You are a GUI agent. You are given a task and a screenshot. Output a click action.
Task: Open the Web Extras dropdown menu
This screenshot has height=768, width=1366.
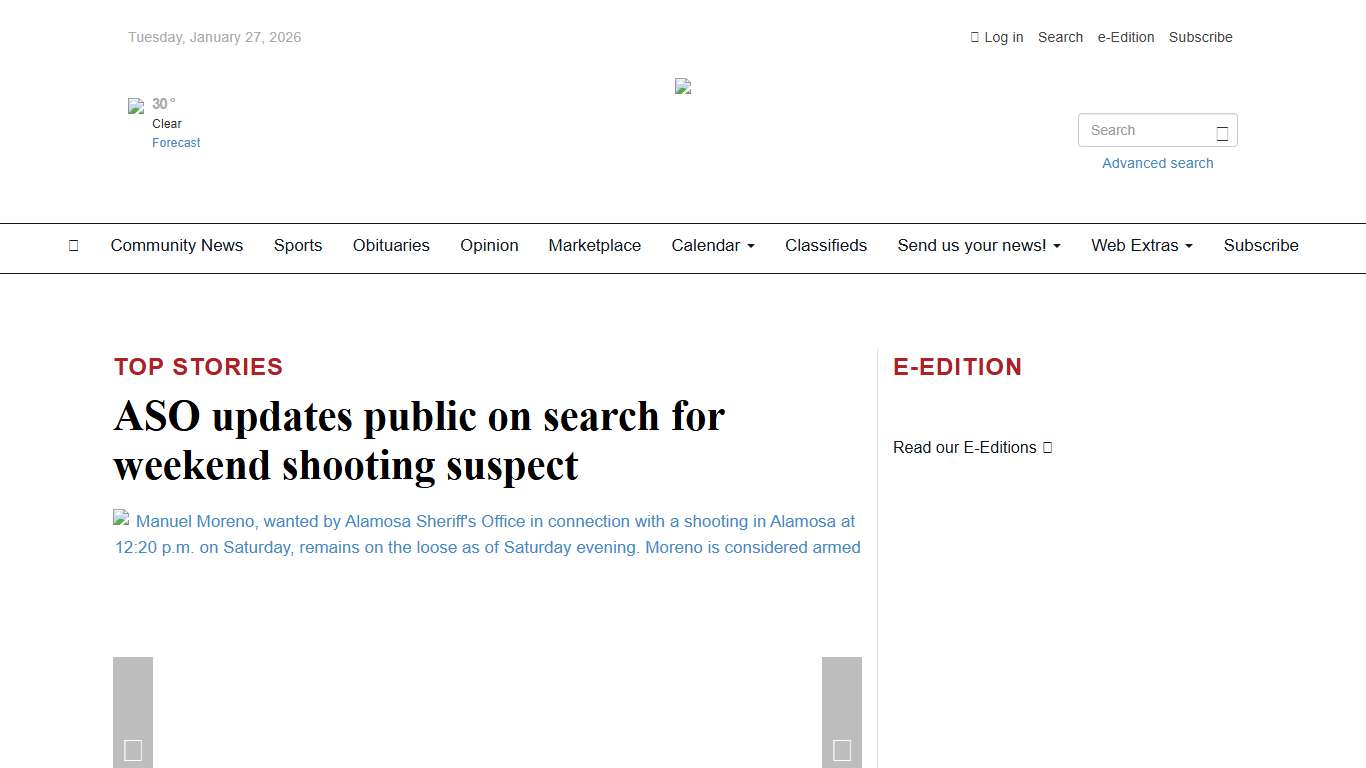click(1141, 246)
